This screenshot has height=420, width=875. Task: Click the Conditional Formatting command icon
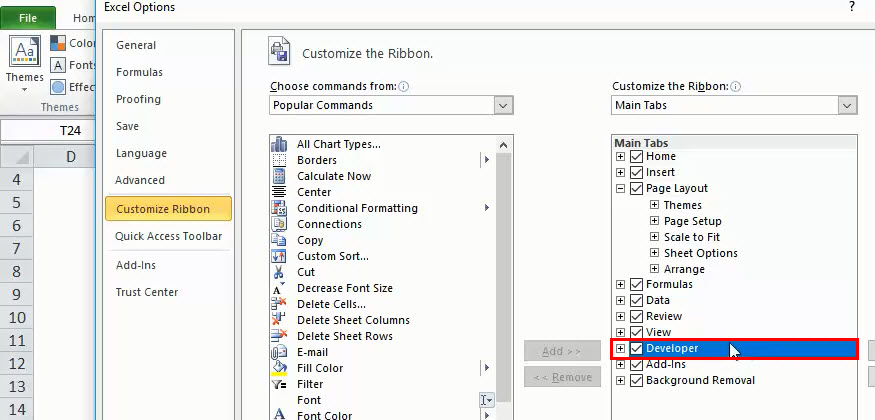click(280, 208)
